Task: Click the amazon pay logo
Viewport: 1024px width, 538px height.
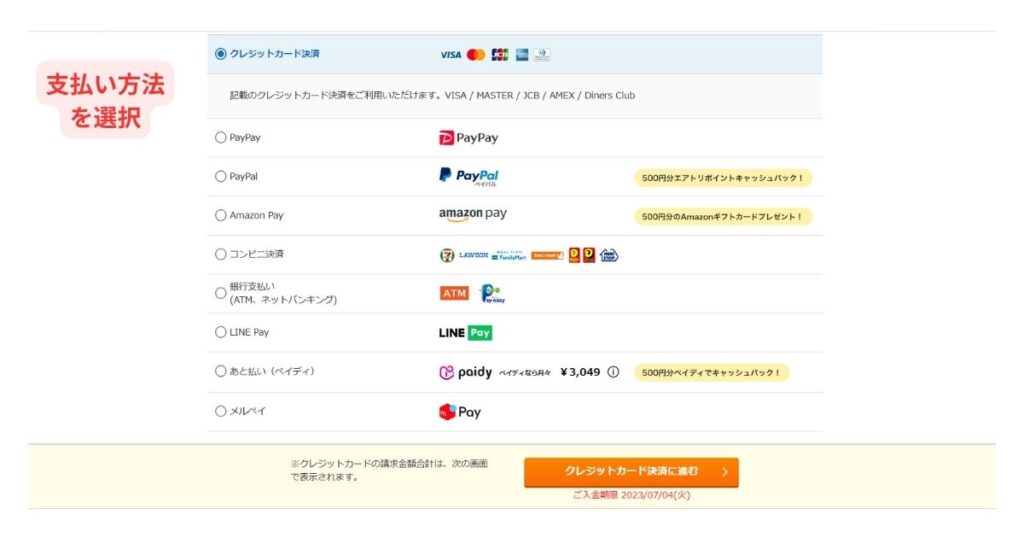Action: [x=473, y=214]
